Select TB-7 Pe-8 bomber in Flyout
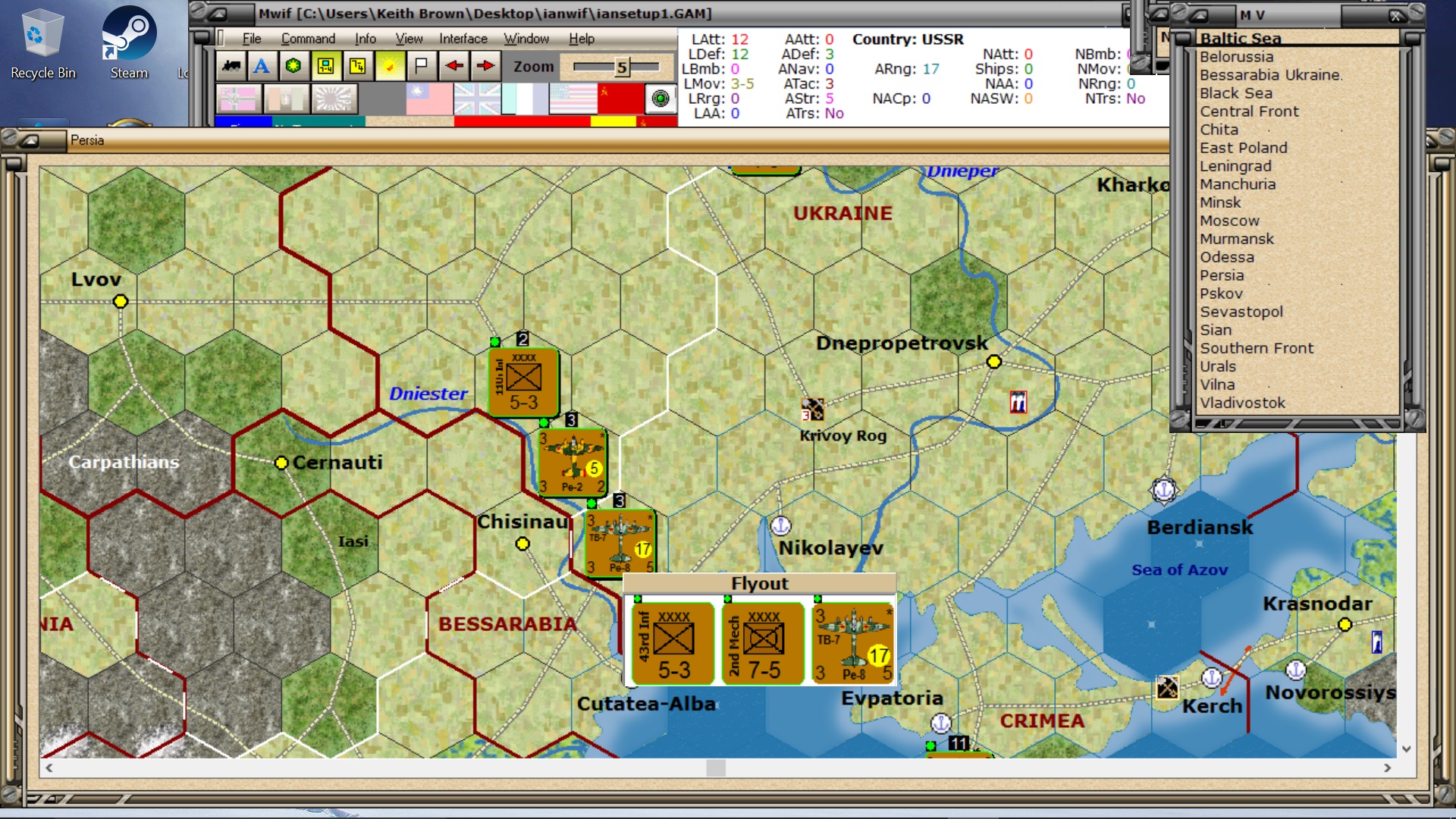 pyautogui.click(x=853, y=644)
